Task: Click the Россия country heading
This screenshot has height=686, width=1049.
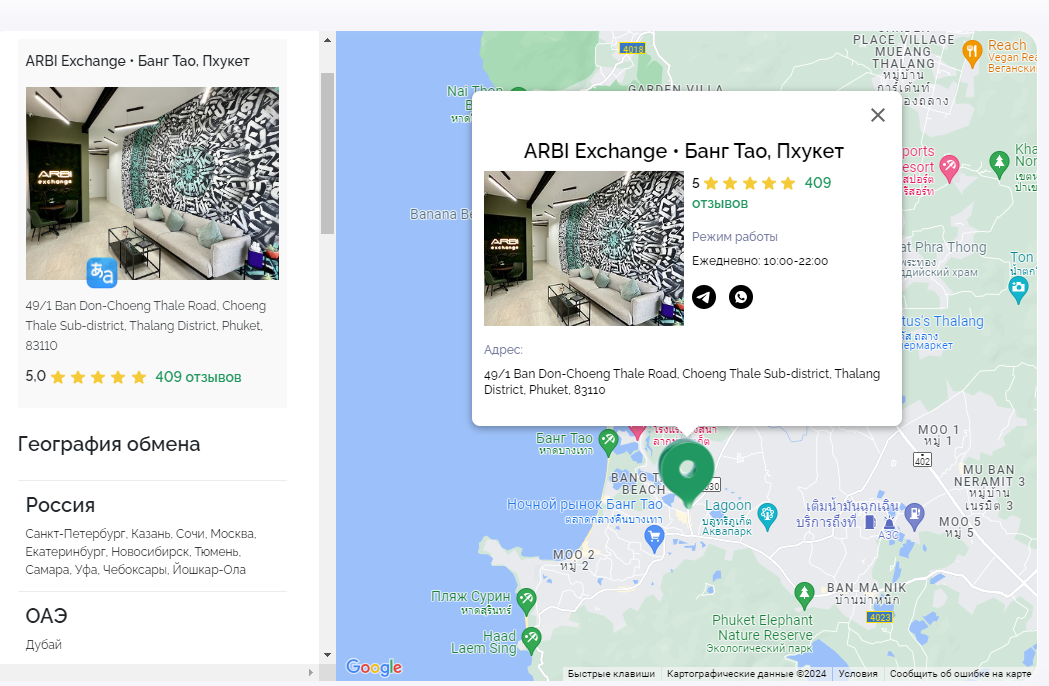Action: click(x=60, y=505)
